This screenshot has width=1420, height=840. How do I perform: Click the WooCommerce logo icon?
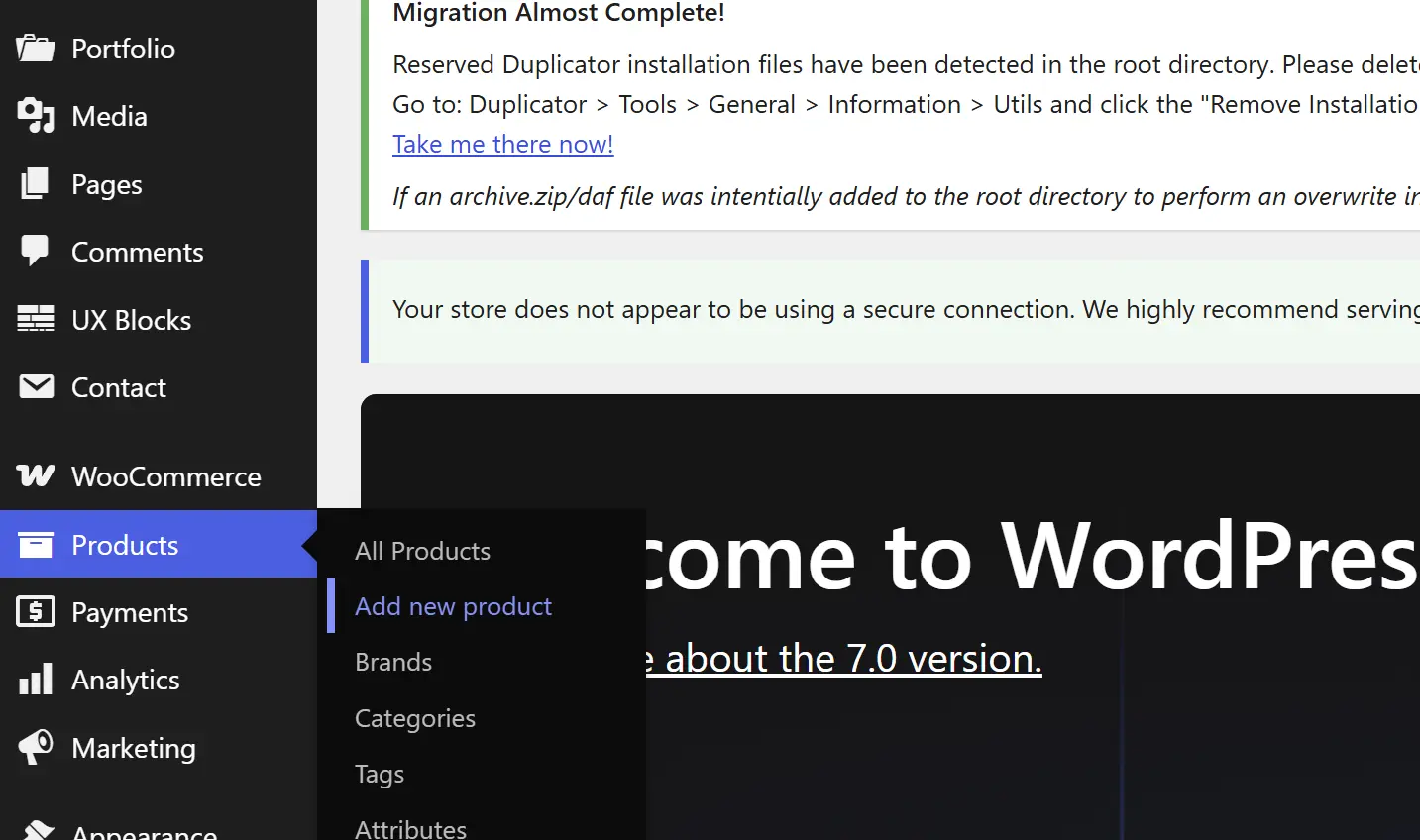[x=36, y=476]
